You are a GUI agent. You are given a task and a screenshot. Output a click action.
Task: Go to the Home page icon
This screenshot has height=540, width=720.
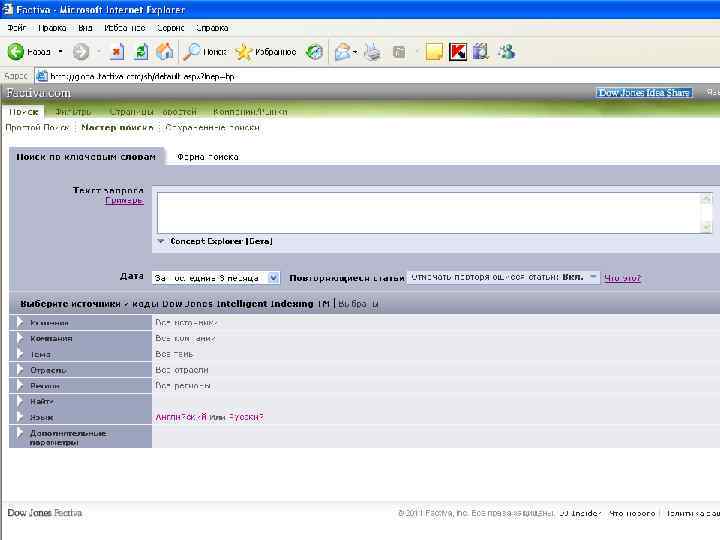pyautogui.click(x=165, y=51)
